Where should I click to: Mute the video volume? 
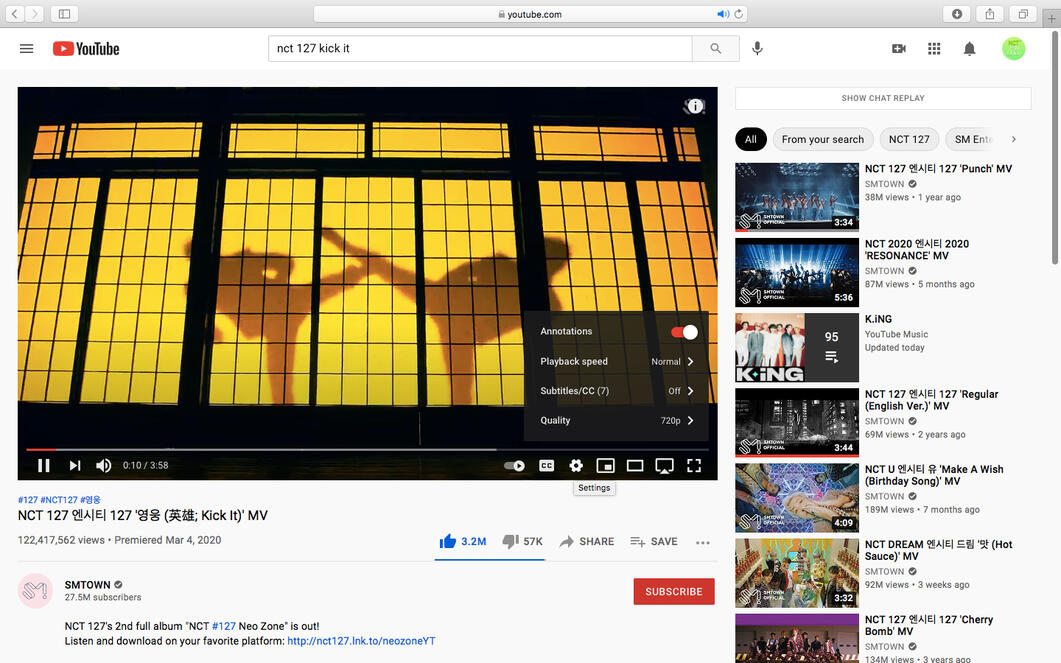coord(104,465)
